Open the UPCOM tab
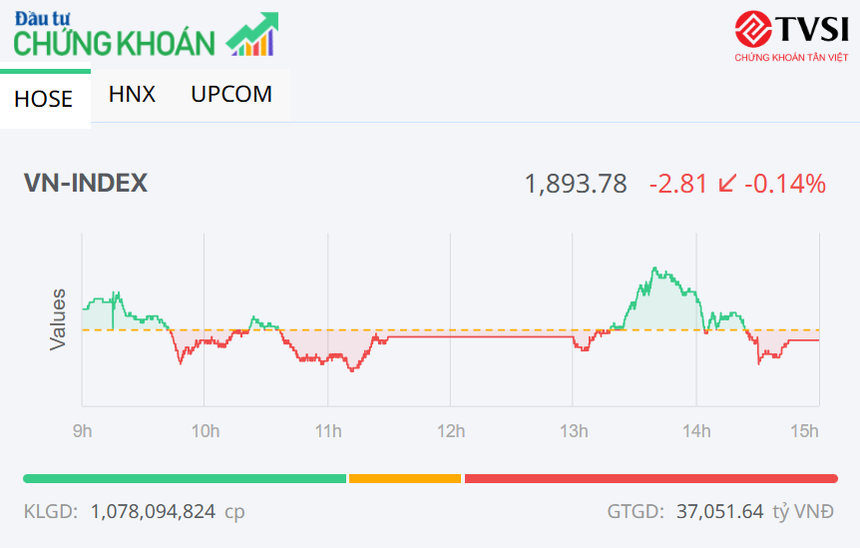 pyautogui.click(x=231, y=94)
